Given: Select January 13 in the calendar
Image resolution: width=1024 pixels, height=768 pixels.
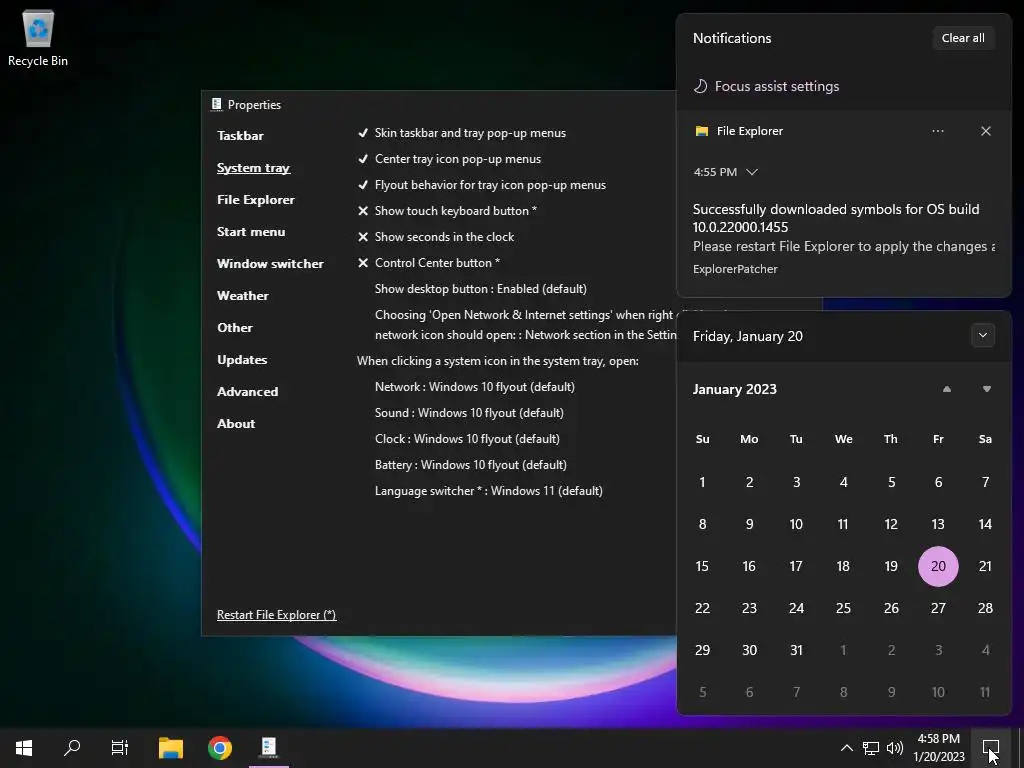Looking at the screenshot, I should pyautogui.click(x=938, y=524).
